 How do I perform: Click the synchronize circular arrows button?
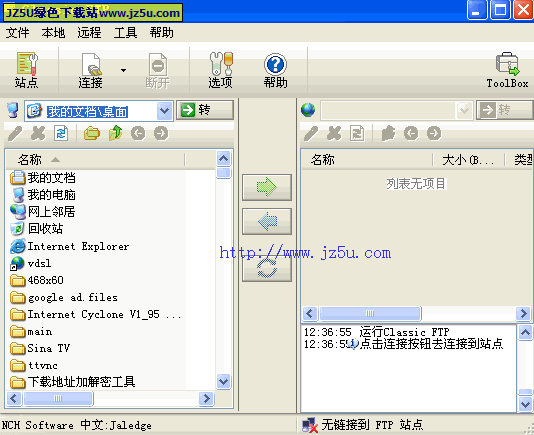(x=267, y=268)
